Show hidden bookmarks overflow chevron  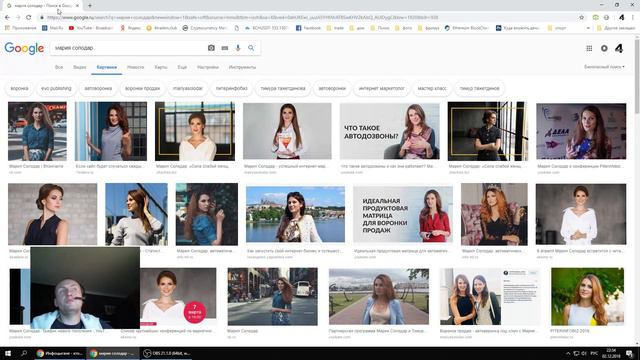[588, 28]
